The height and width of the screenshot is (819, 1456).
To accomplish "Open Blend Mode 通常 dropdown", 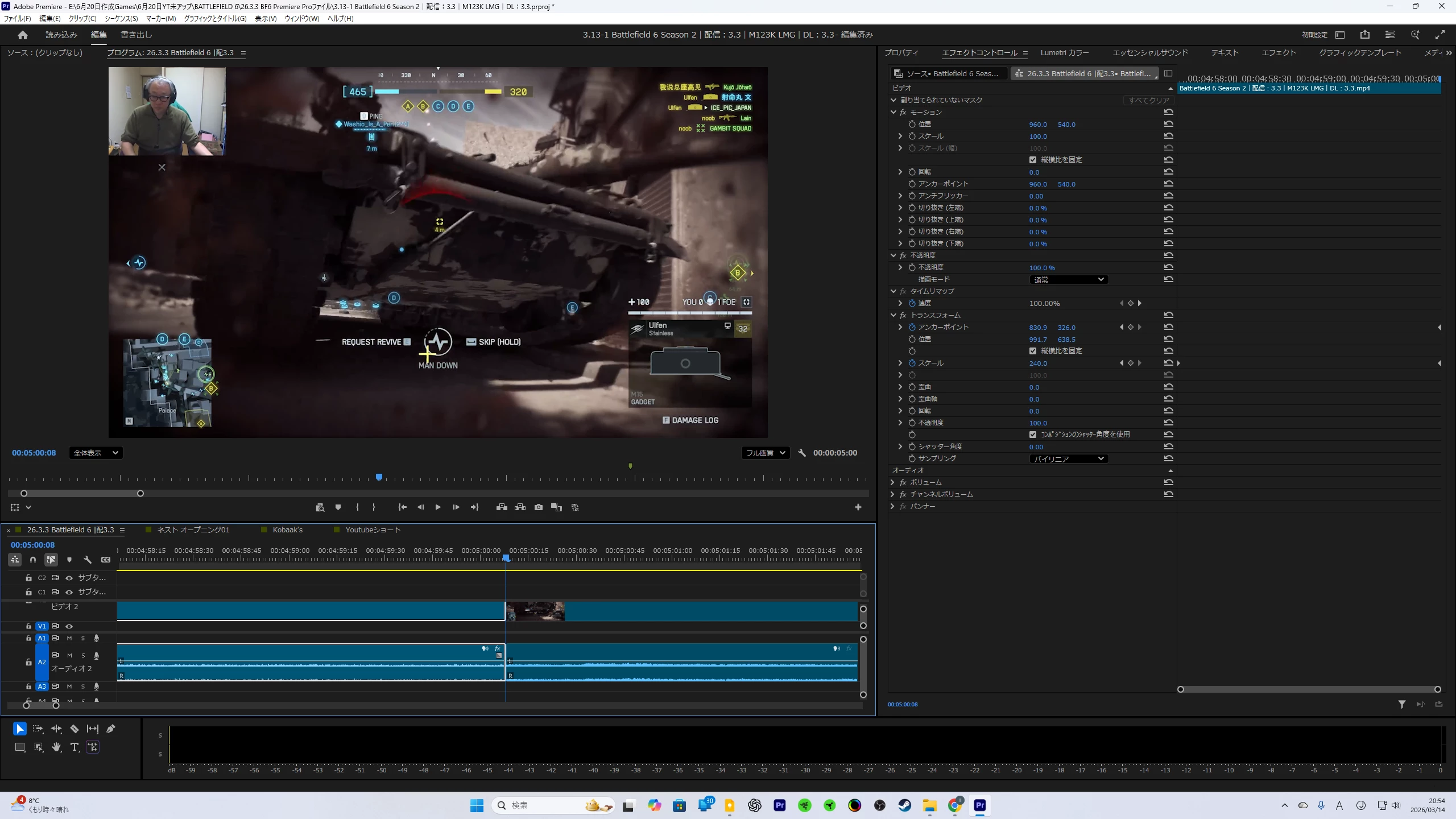I will click(1068, 279).
